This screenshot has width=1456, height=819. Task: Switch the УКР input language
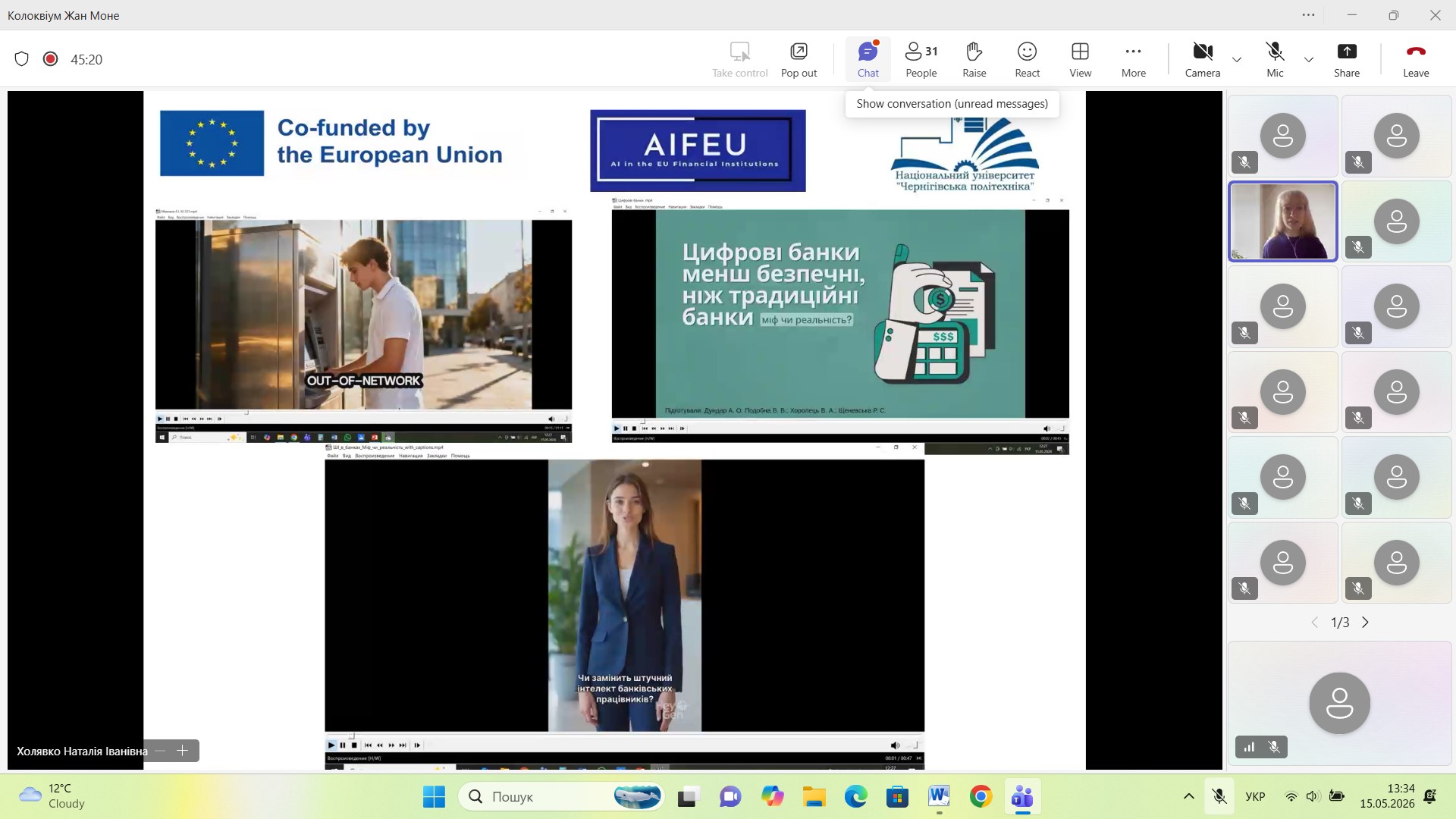tap(1255, 796)
